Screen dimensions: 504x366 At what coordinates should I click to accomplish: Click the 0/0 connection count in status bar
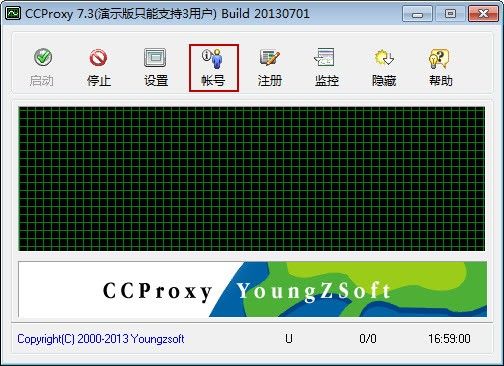(x=368, y=339)
